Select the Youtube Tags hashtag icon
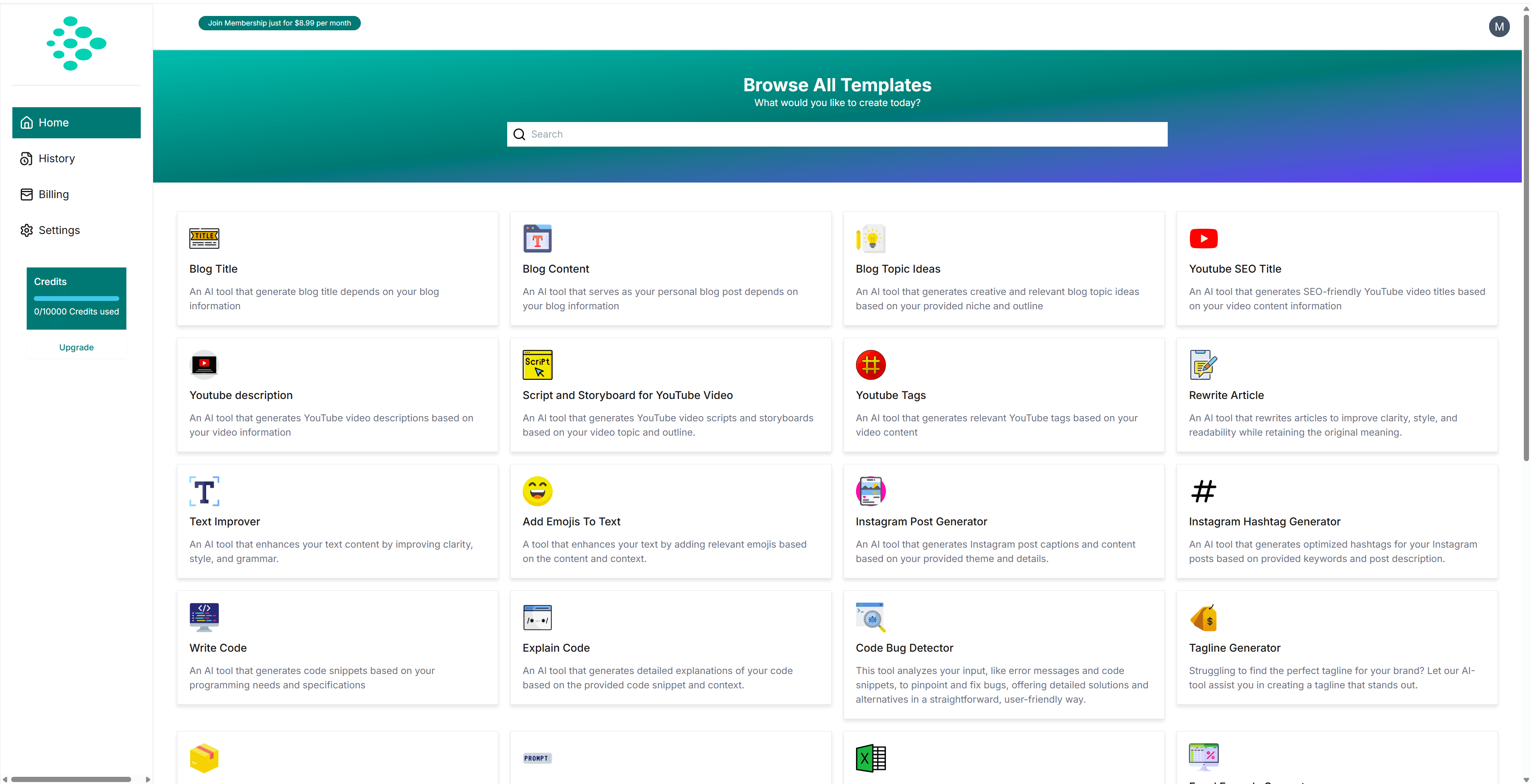This screenshot has height=784, width=1531. [871, 365]
